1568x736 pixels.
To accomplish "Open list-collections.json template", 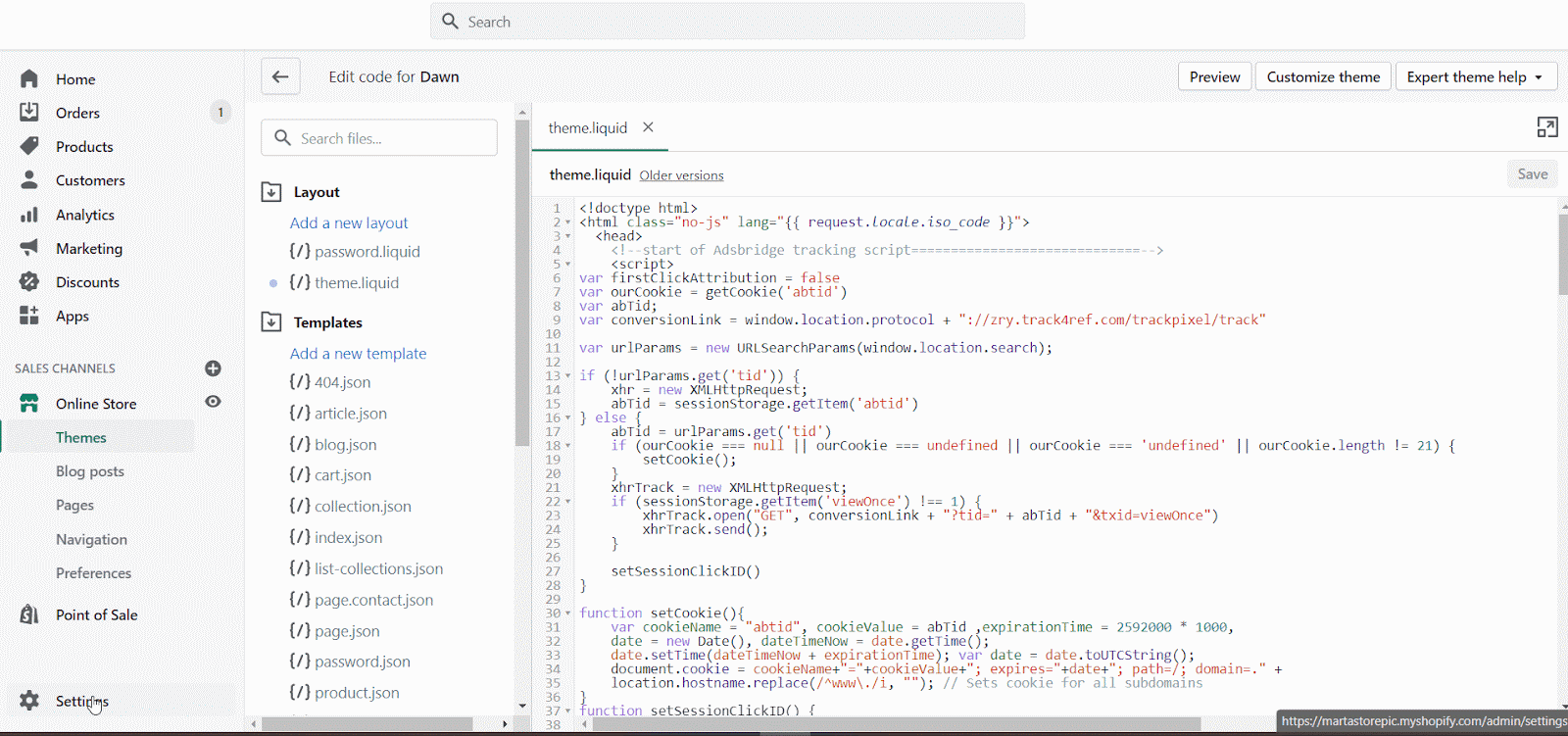I will tap(367, 568).
